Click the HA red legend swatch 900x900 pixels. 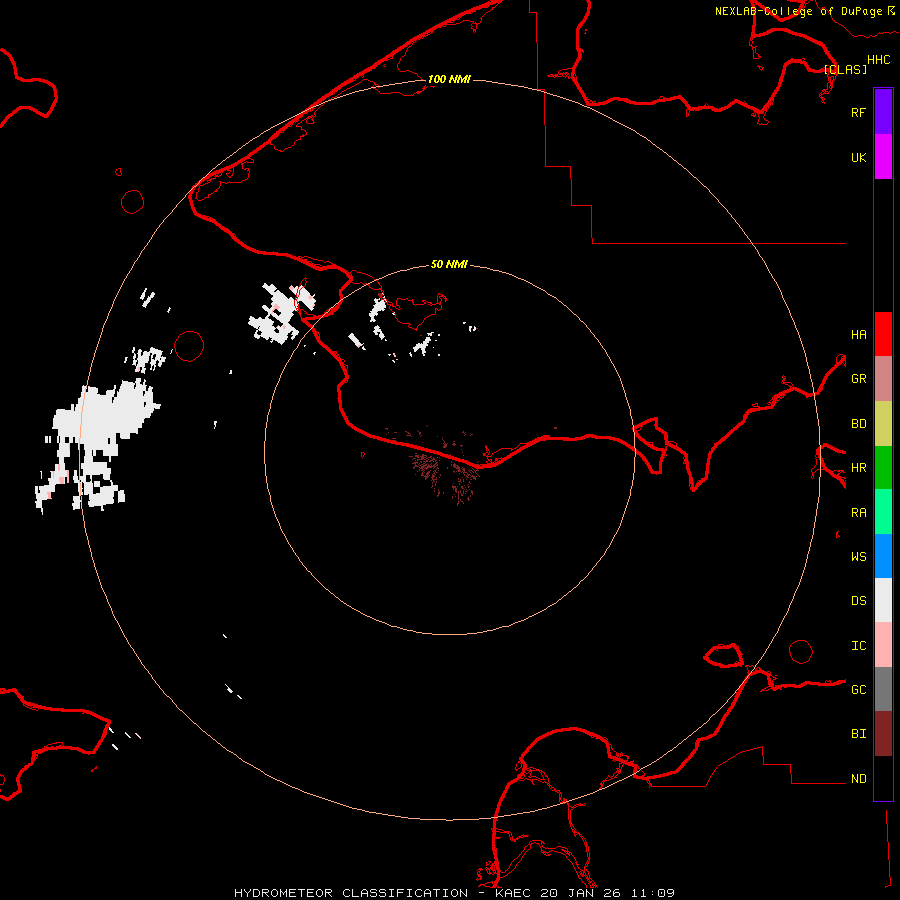[x=883, y=334]
